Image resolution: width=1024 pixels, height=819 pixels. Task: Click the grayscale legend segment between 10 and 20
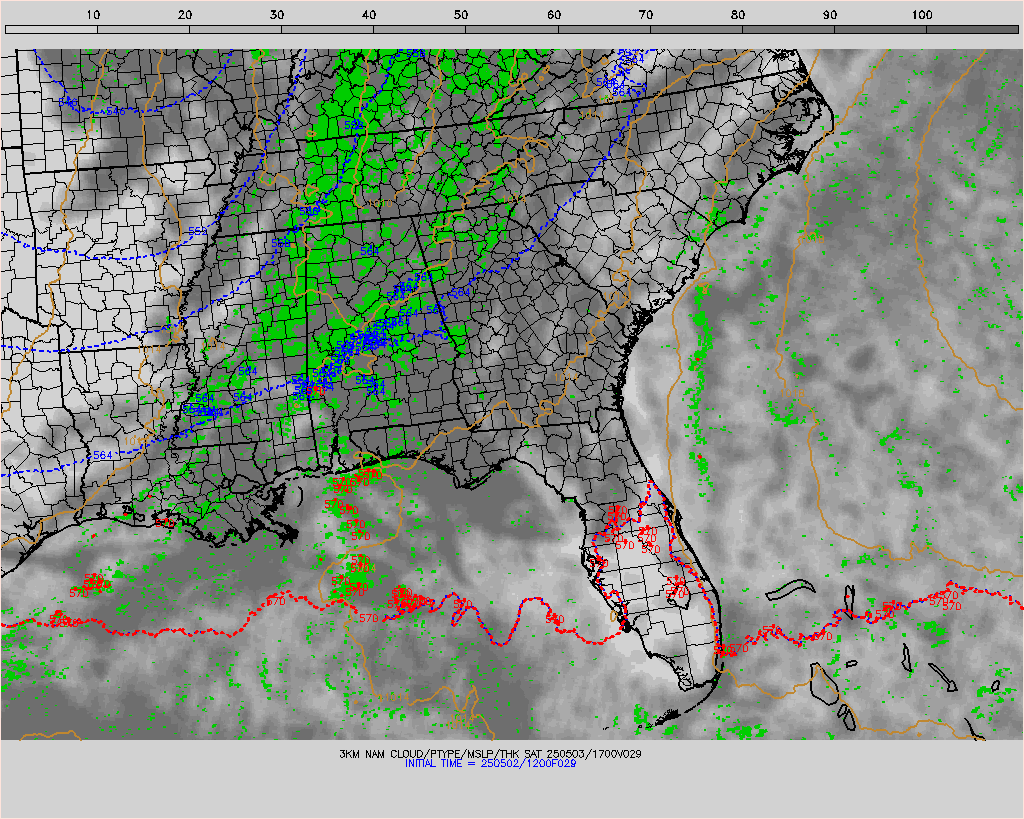click(143, 29)
